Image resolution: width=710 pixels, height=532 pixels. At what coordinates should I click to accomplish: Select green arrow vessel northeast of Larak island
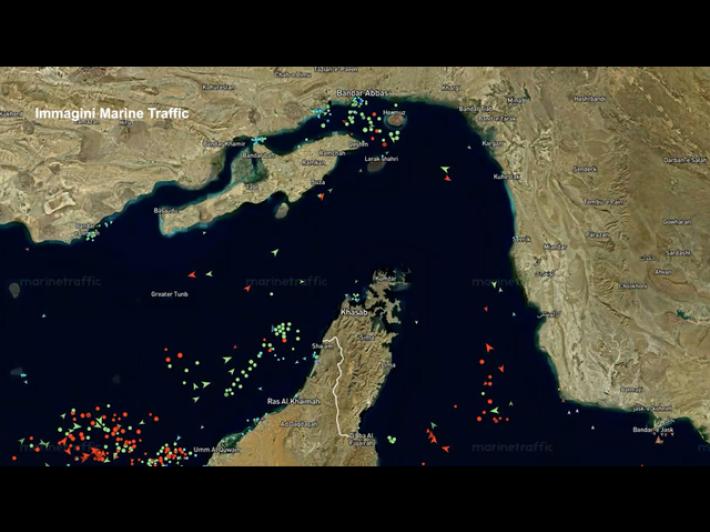pos(445,170)
